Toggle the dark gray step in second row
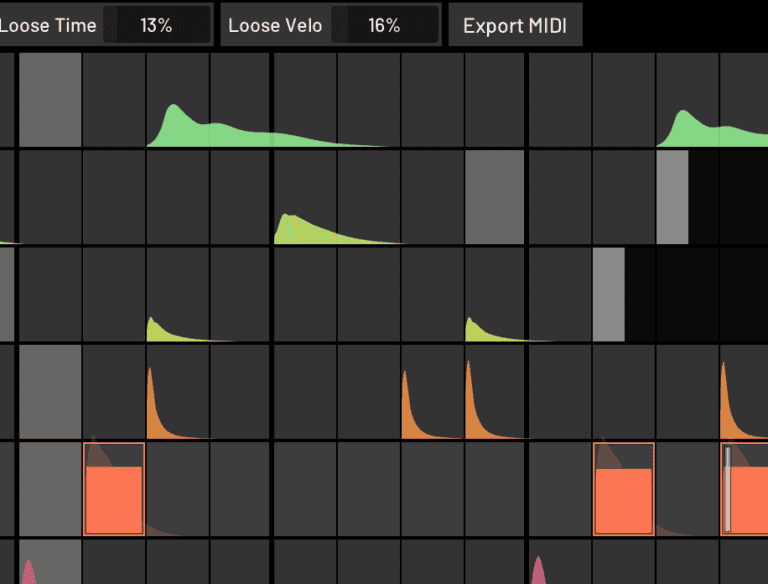 point(495,197)
